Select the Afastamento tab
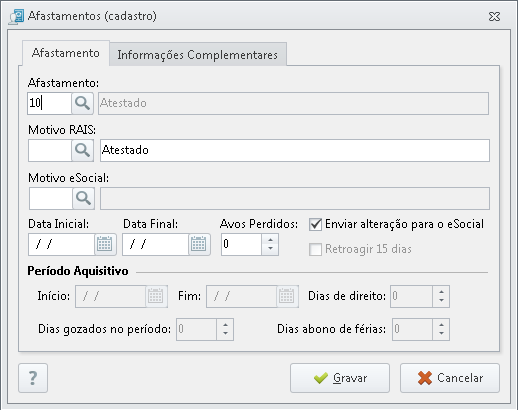 [x=66, y=53]
